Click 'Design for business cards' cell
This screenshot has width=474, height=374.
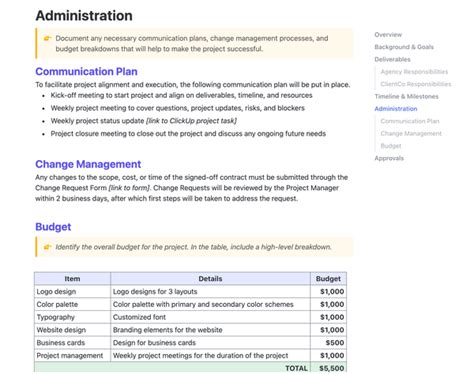(210, 343)
